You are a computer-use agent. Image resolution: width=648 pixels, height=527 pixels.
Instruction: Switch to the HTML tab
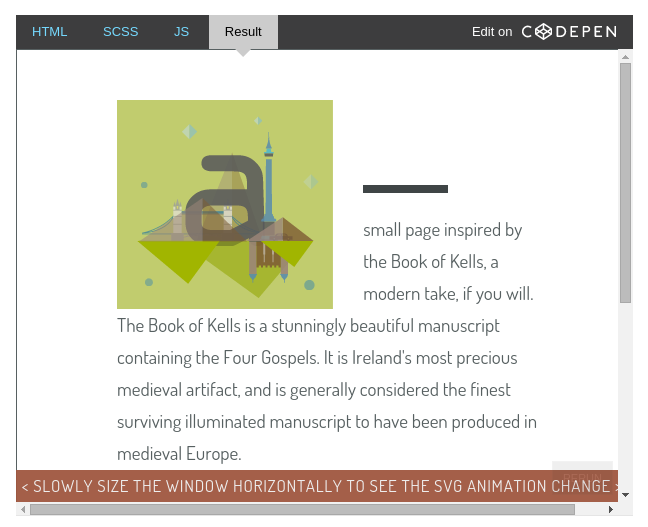[x=49, y=32]
